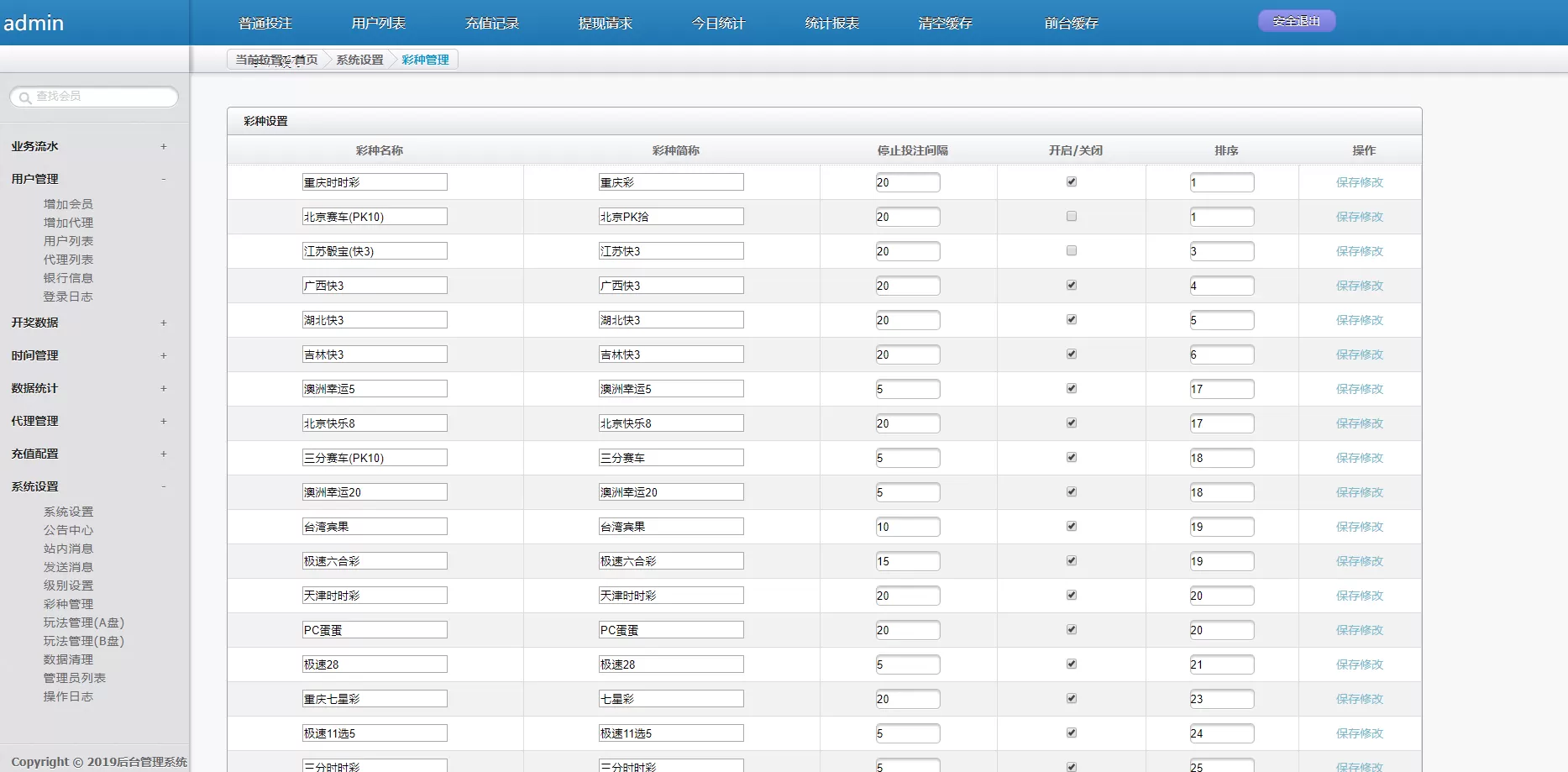
Task: Click the search magnifier icon in sidebar
Action: coord(24,97)
